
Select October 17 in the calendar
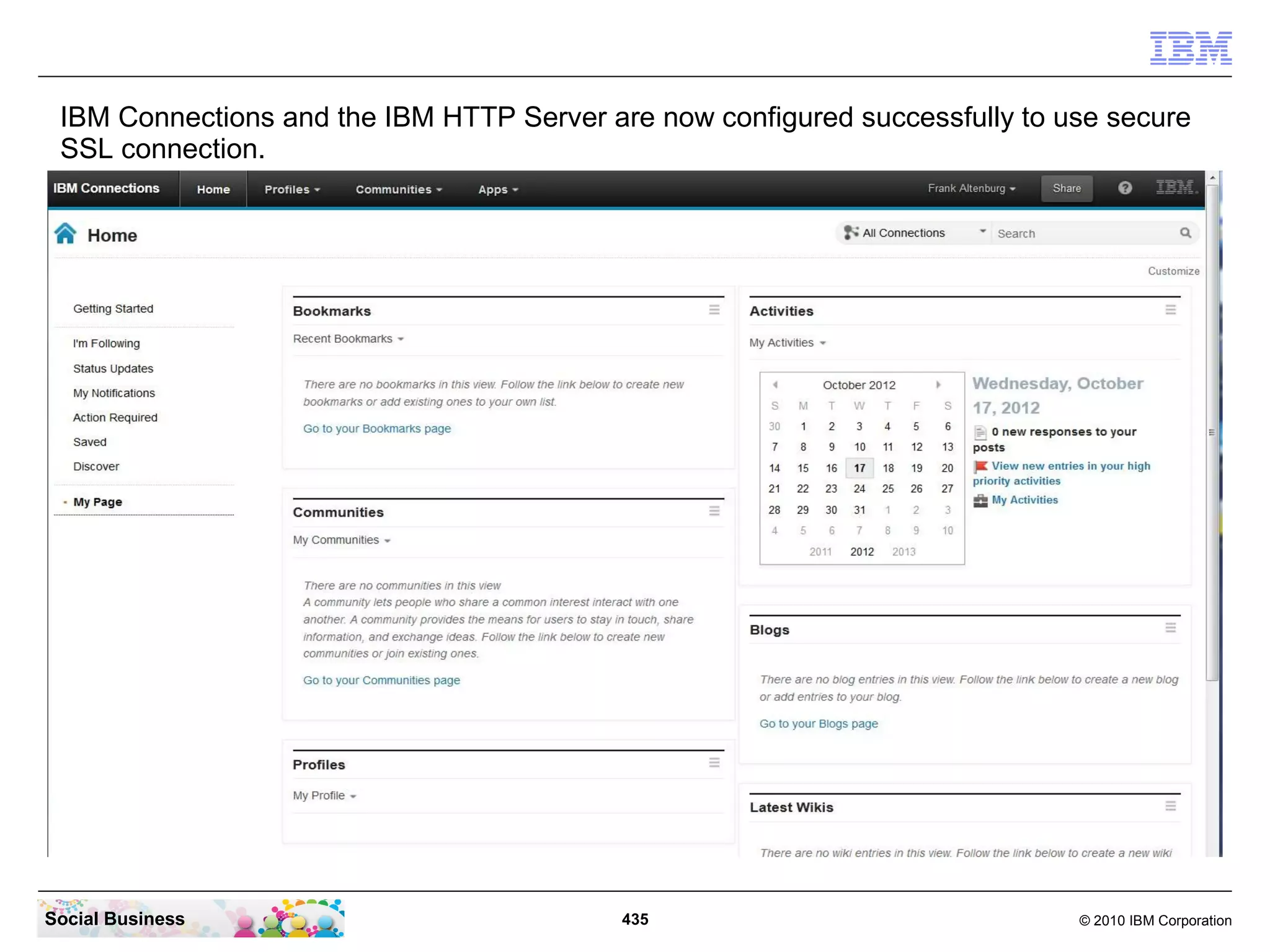[x=859, y=469]
